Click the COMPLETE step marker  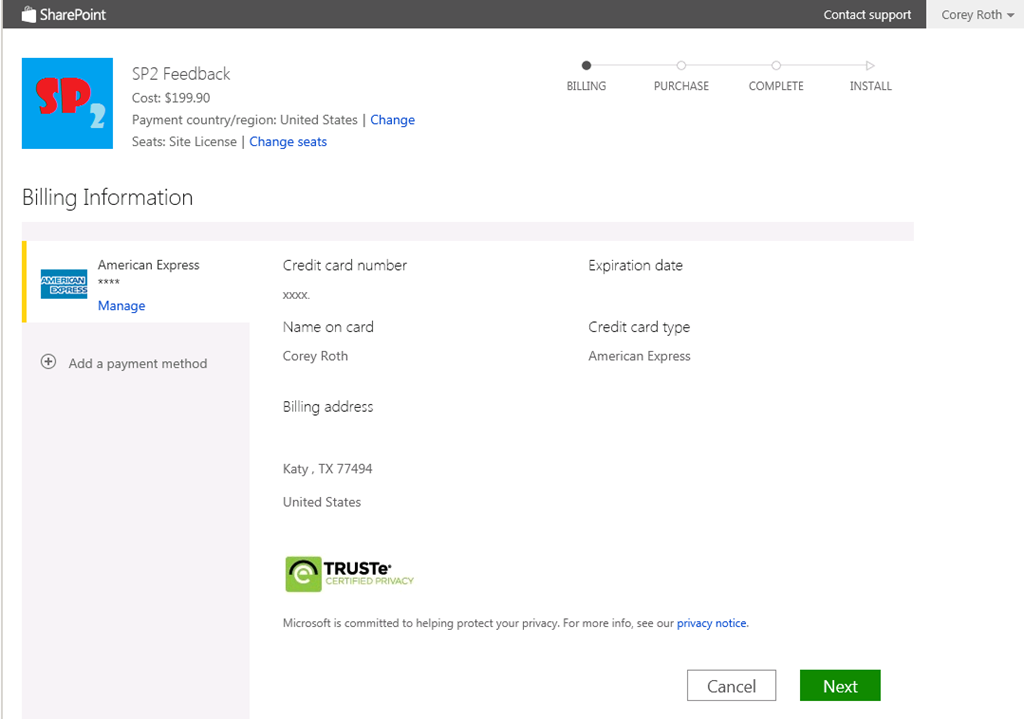776,65
